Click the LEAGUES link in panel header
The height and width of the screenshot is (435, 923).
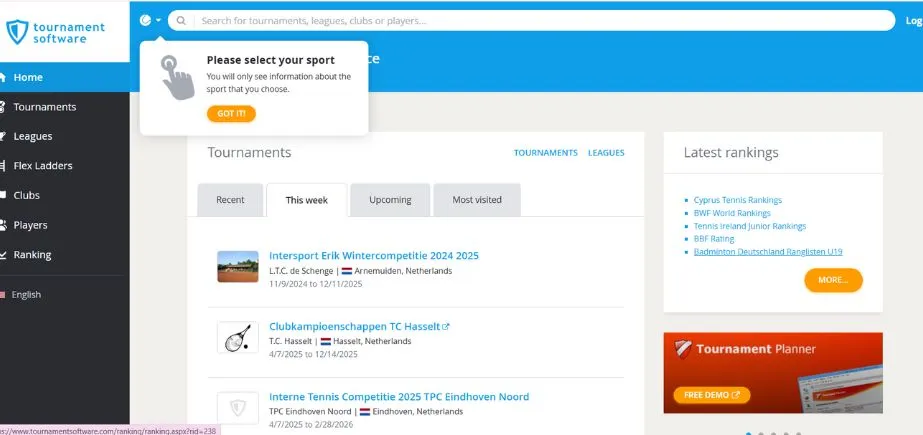pos(606,152)
